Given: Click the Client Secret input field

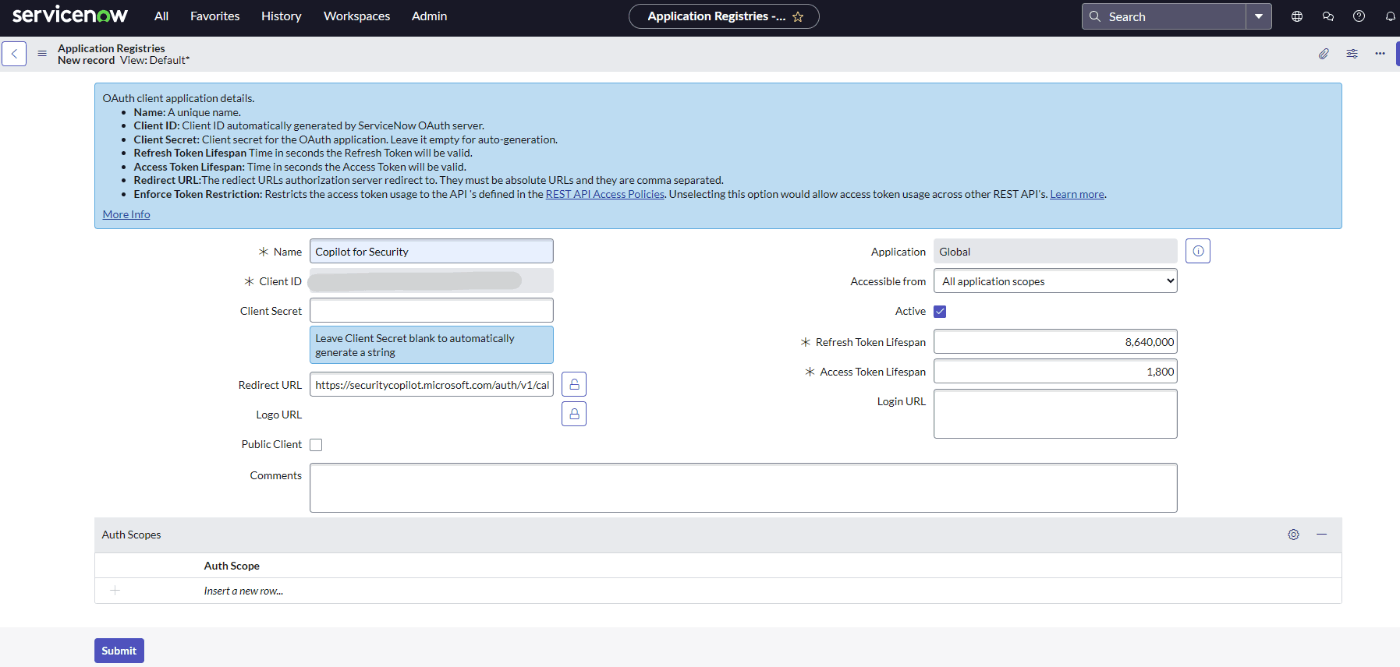Looking at the screenshot, I should click(x=431, y=310).
